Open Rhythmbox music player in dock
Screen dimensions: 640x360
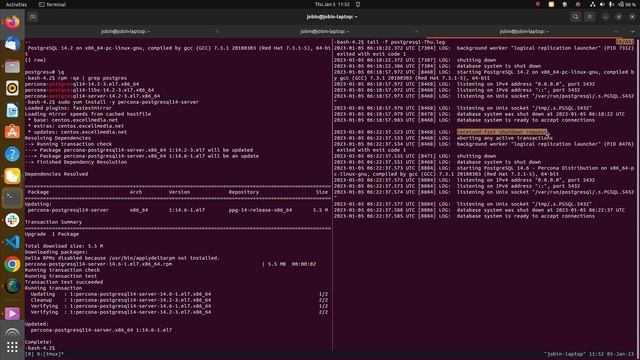click(12, 88)
